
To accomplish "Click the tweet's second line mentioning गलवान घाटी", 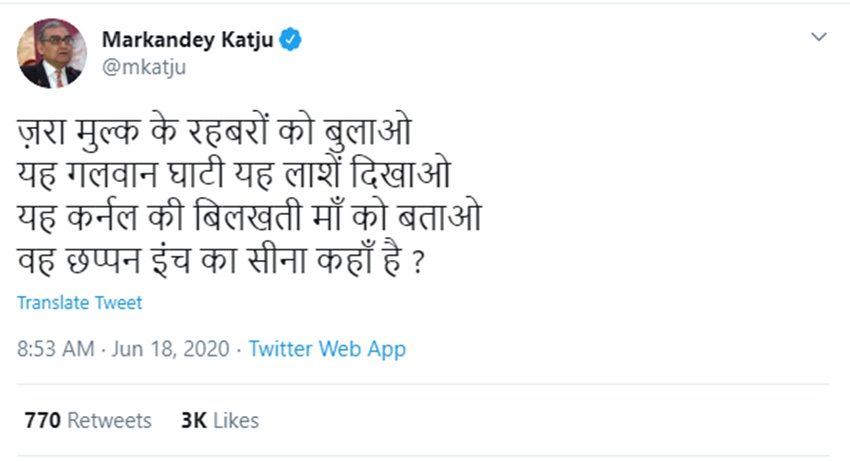I will point(236,178).
